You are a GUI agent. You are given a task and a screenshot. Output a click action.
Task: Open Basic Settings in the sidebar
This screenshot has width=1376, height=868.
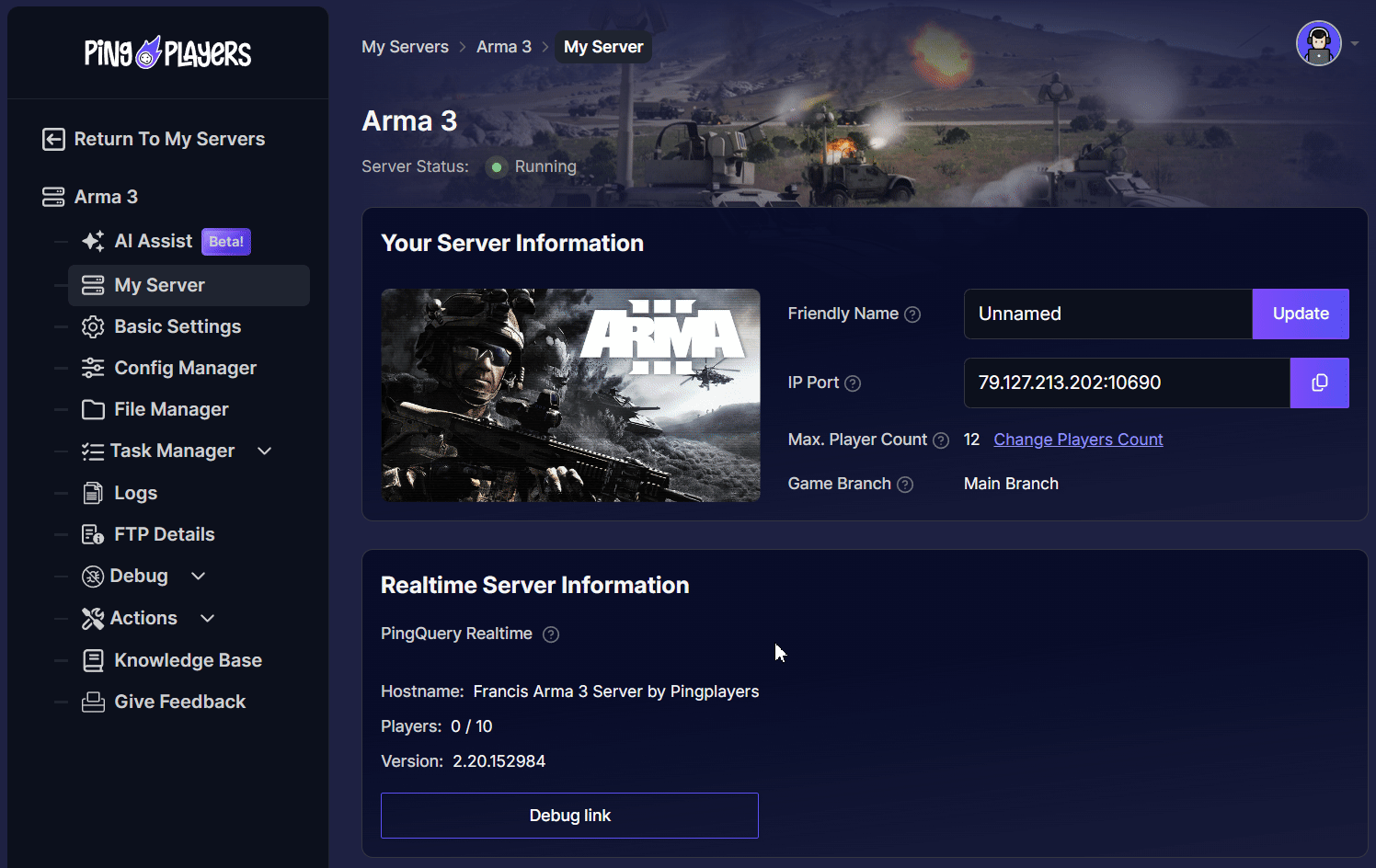point(178,326)
